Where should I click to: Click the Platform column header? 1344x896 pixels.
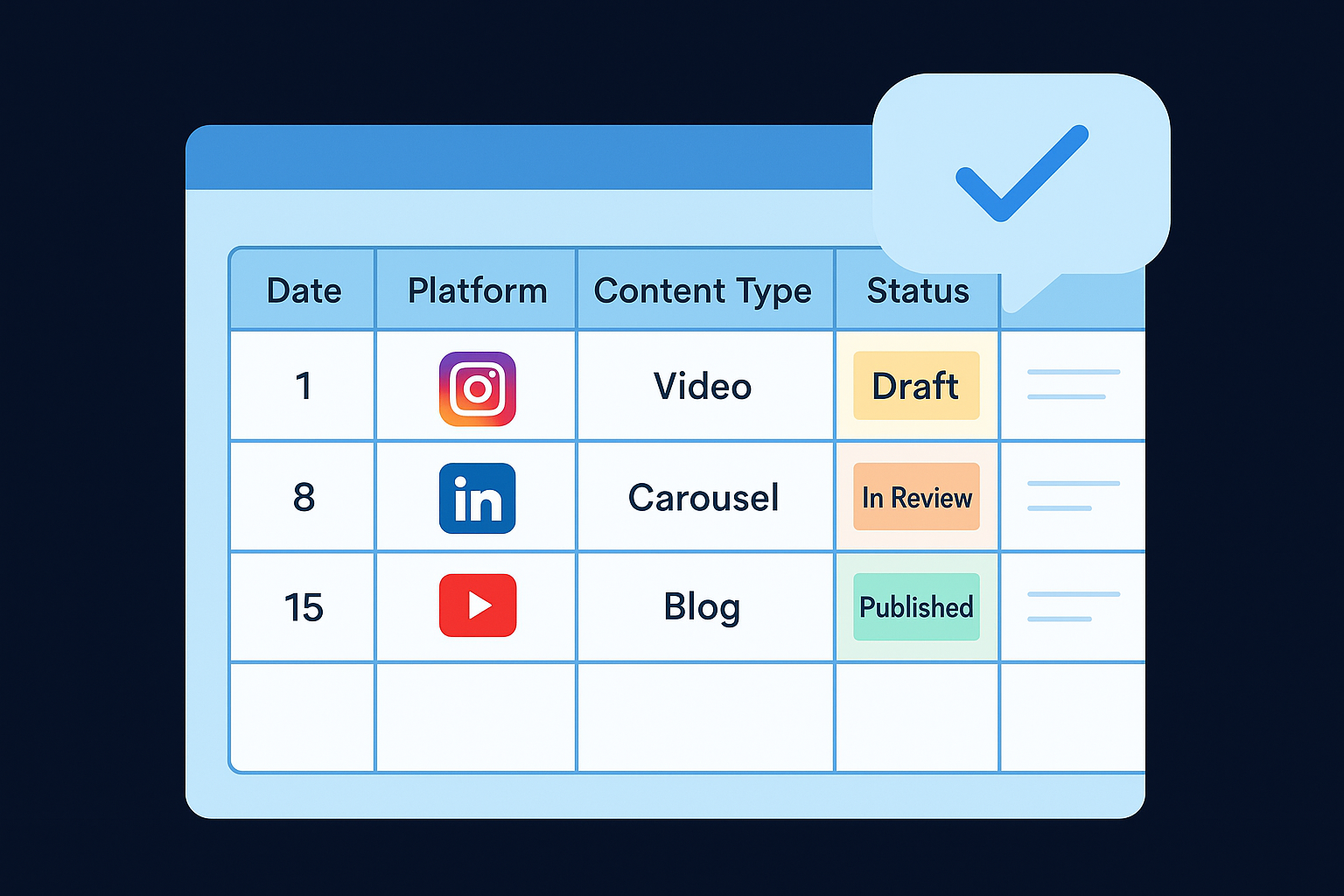point(477,290)
